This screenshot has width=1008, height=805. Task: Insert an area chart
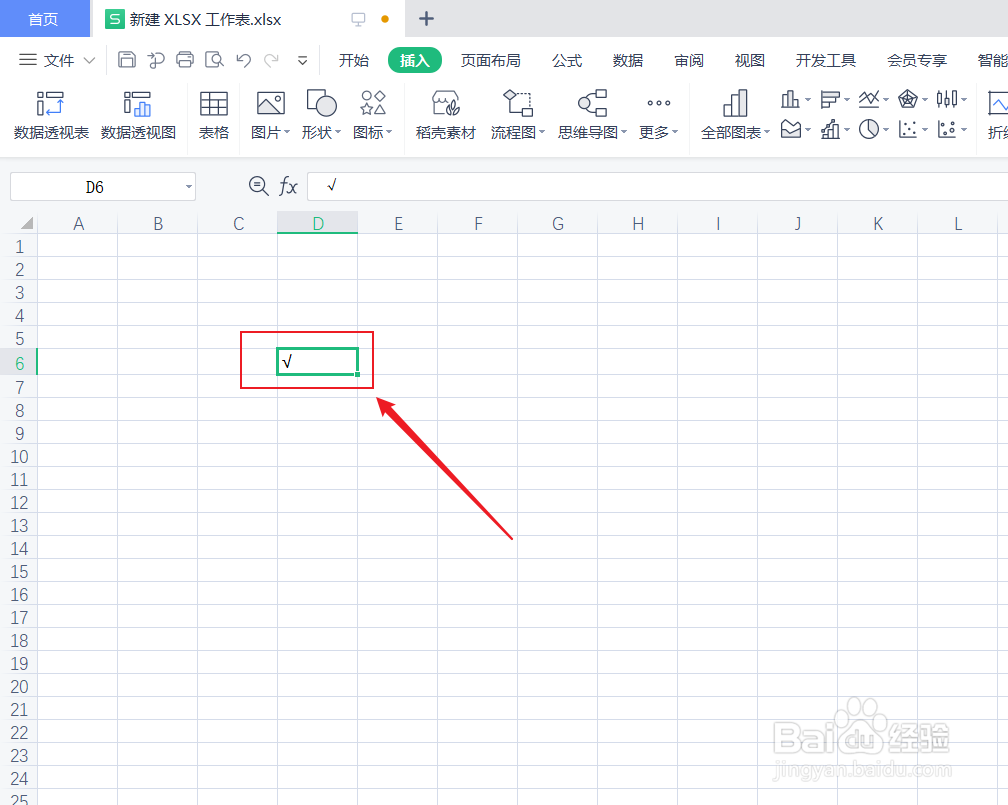(791, 129)
